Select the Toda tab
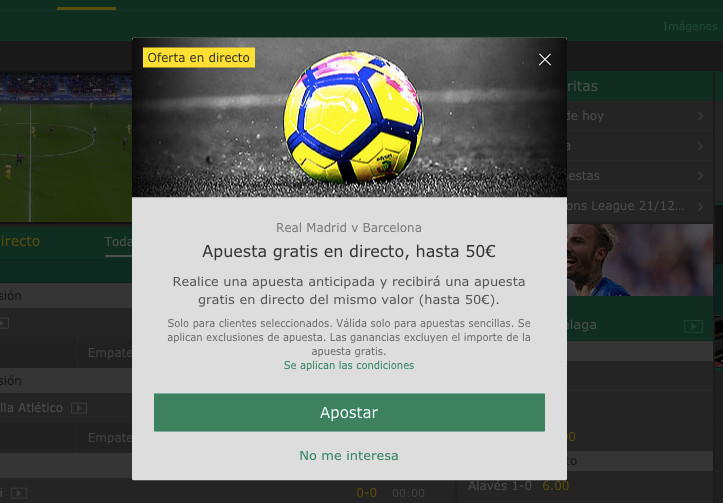The width and height of the screenshot is (723, 503). (119, 242)
